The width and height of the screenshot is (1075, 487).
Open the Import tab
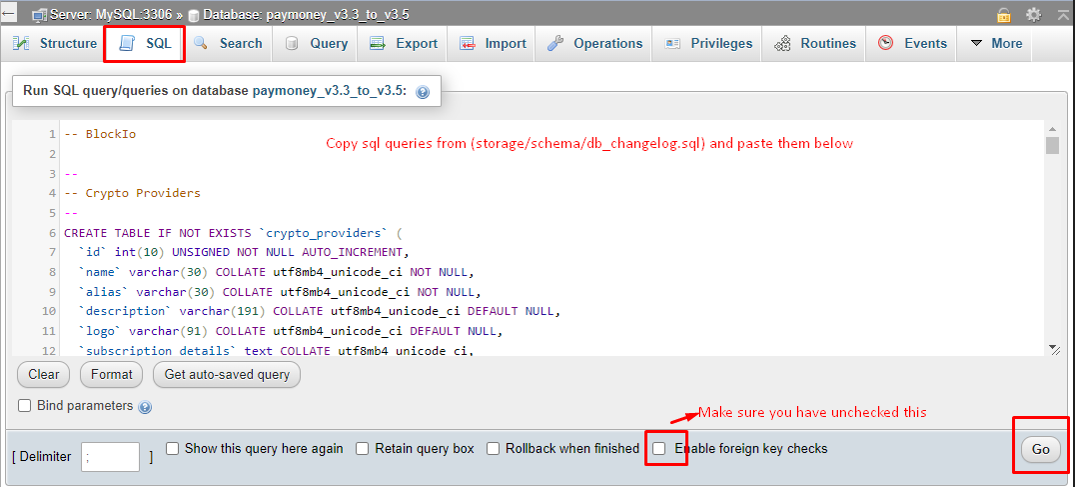coord(493,44)
